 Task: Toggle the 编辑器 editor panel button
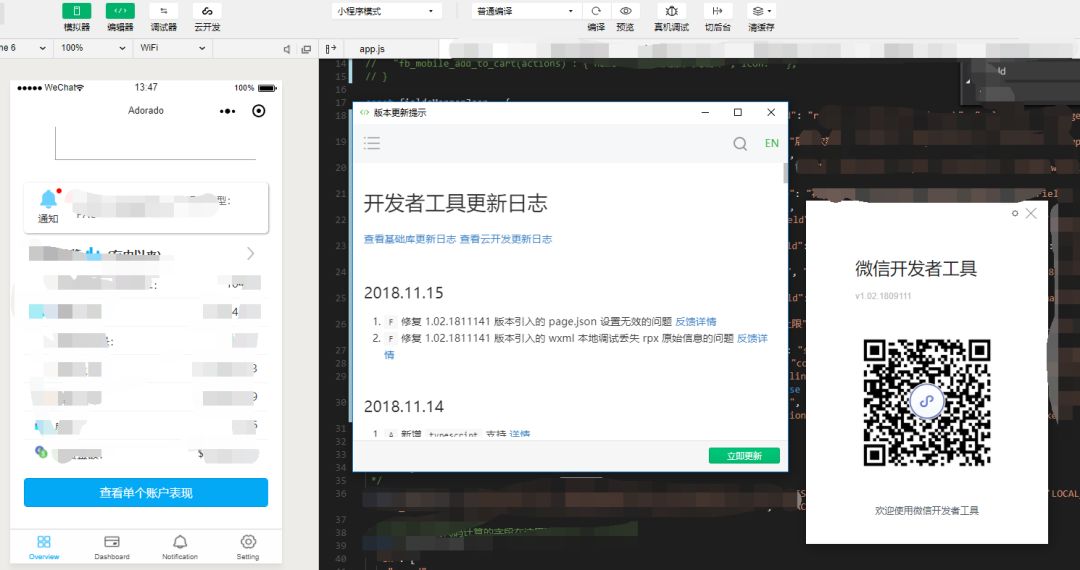click(120, 11)
